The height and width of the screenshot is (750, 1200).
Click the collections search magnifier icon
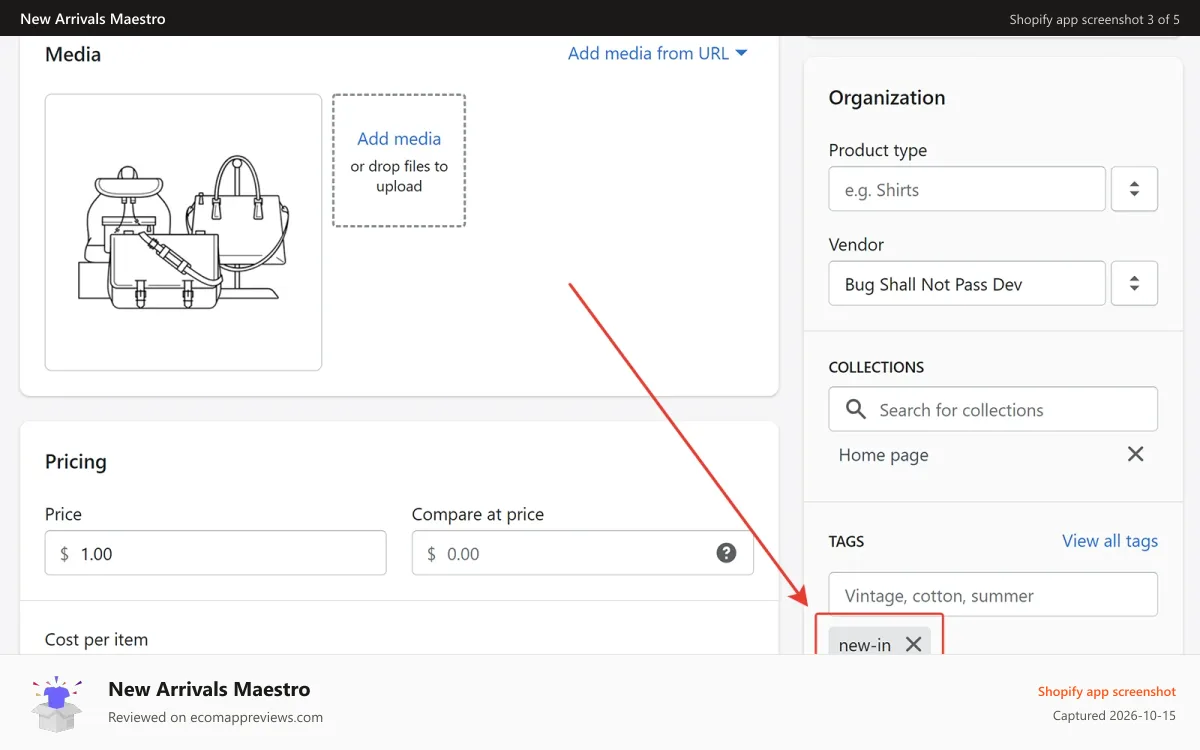point(856,409)
